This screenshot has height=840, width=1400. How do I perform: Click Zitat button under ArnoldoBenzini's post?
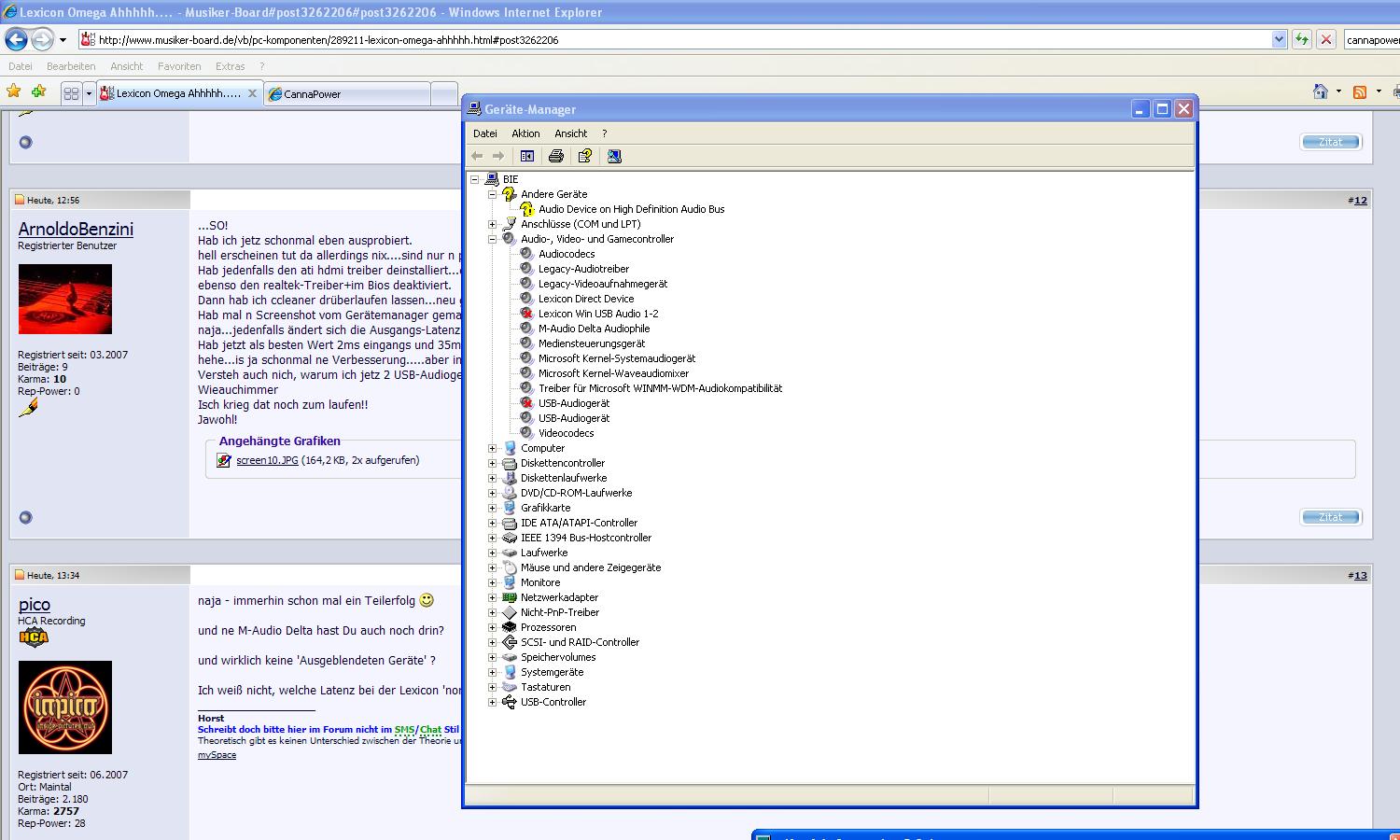click(x=1330, y=517)
